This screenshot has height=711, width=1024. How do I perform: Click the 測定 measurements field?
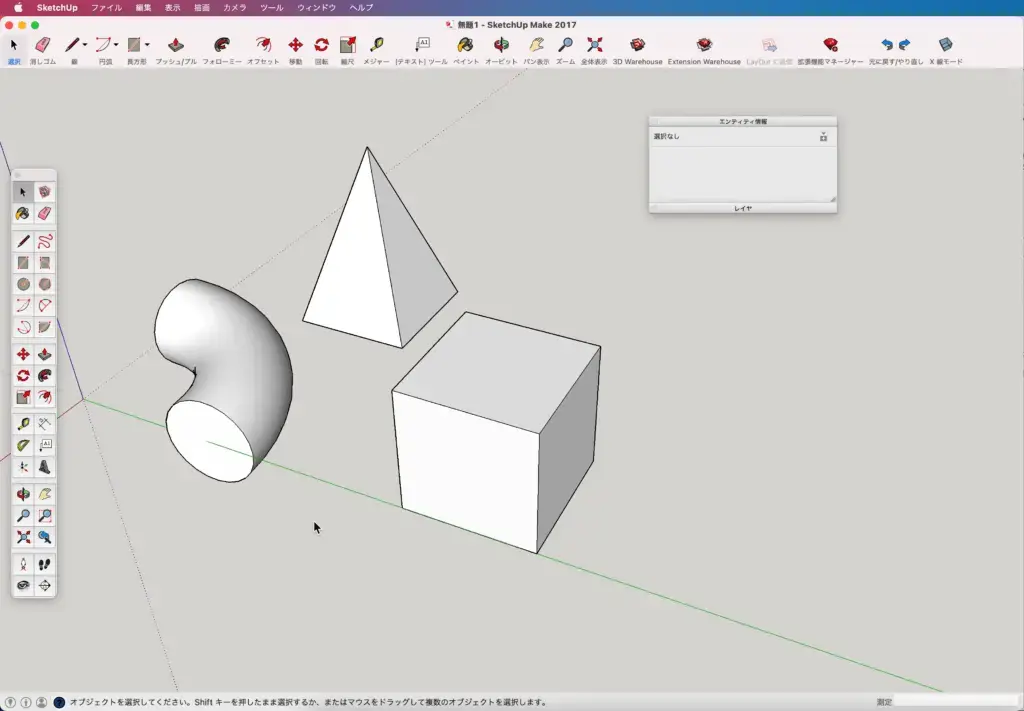(957, 703)
